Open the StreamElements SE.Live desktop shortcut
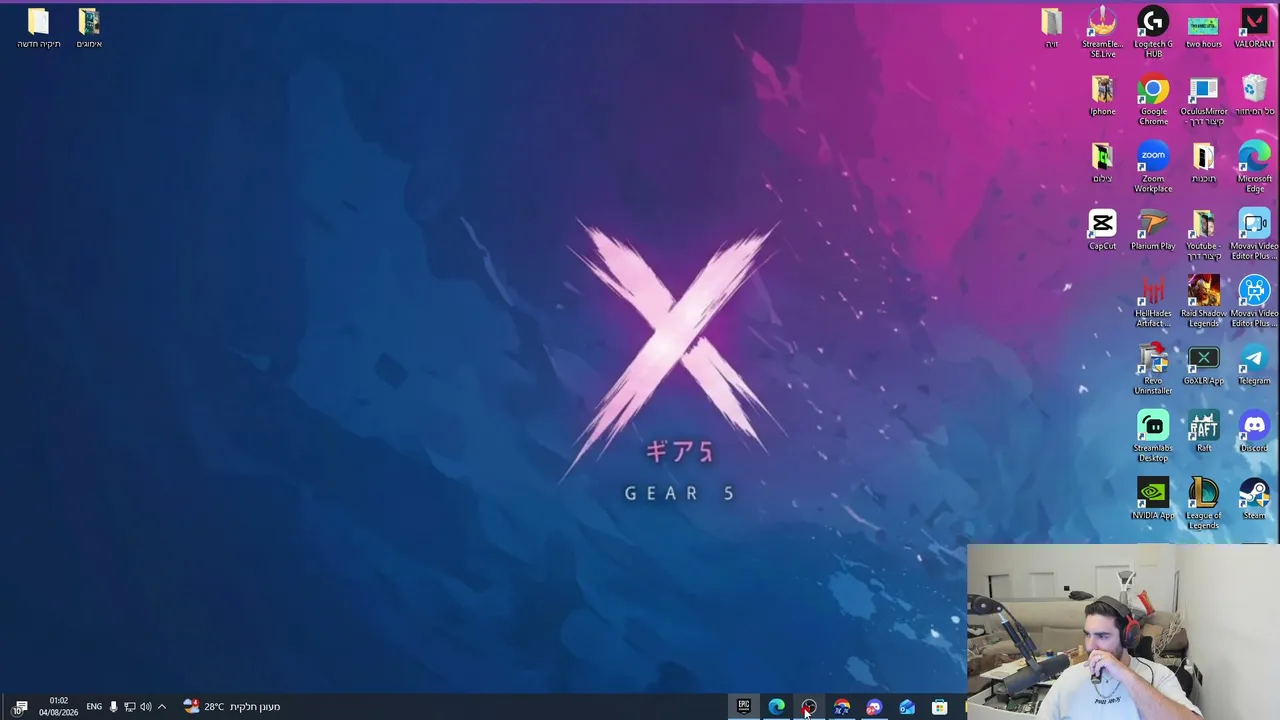This screenshot has width=1280, height=720. coord(1102,32)
